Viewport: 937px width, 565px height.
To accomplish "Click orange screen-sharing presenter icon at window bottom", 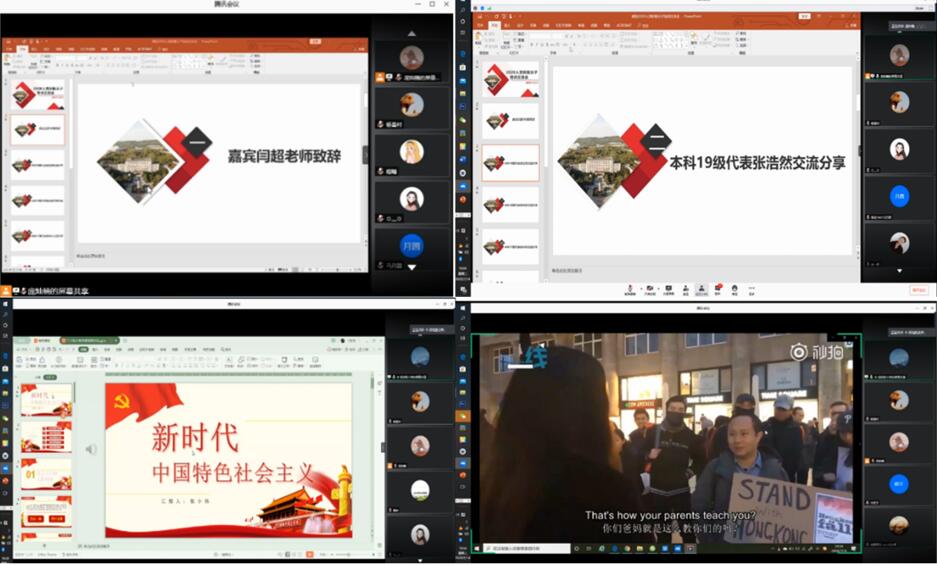I will [7, 290].
